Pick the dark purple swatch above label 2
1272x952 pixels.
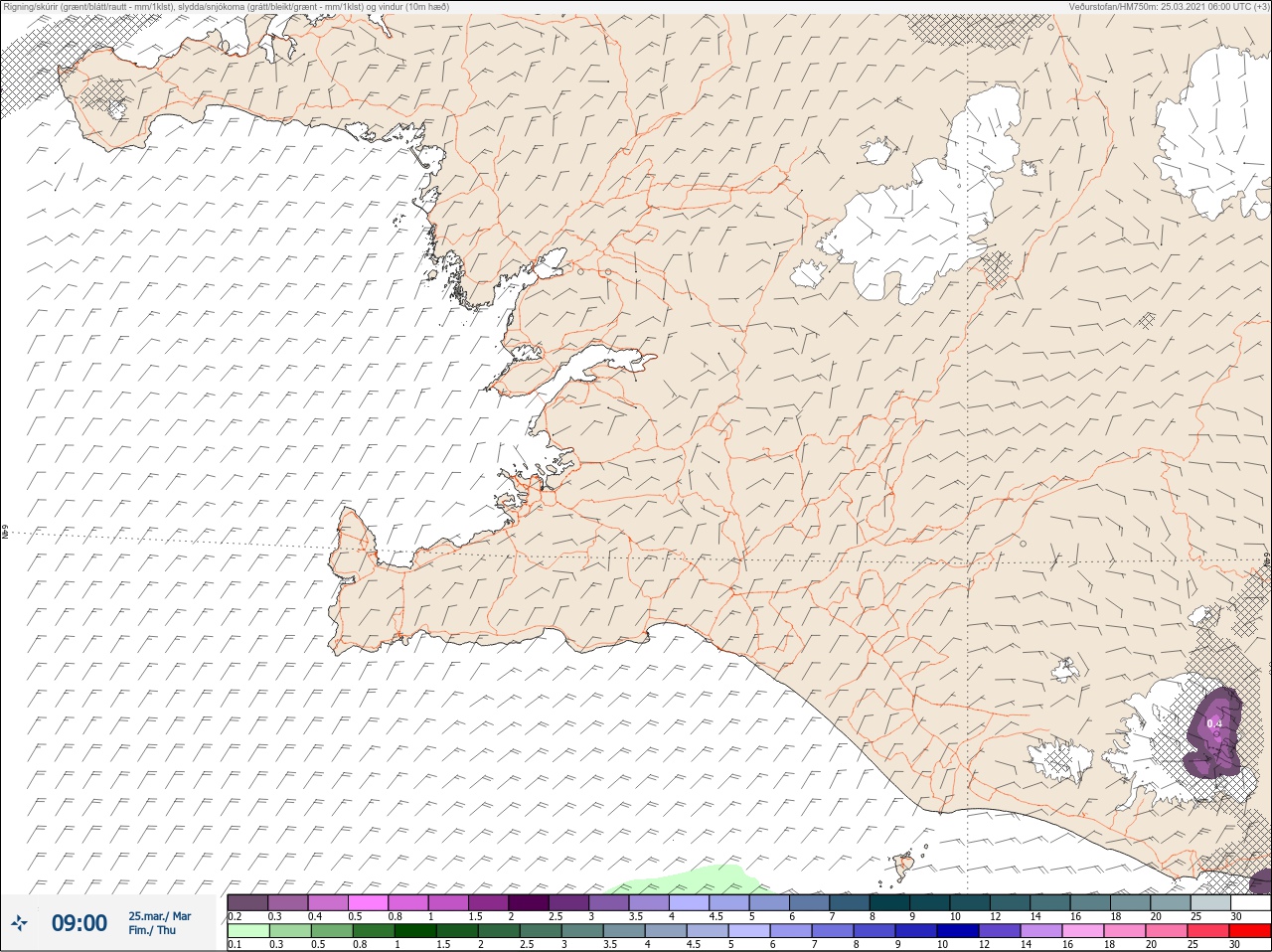tap(530, 902)
